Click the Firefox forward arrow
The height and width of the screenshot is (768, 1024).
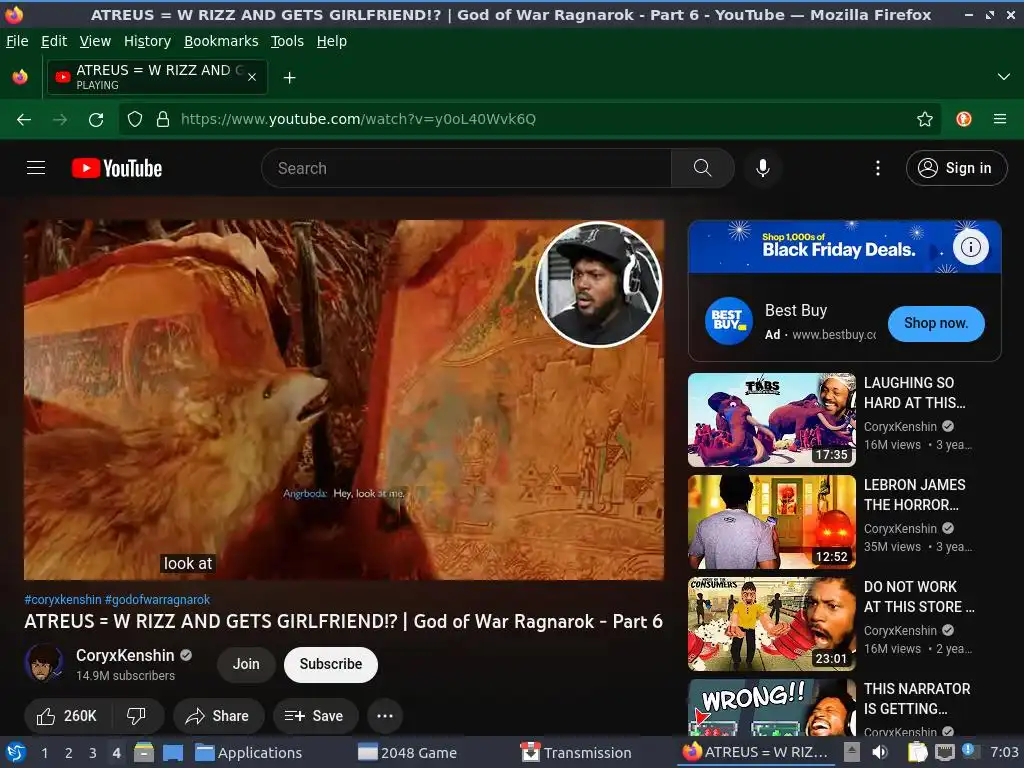60,119
